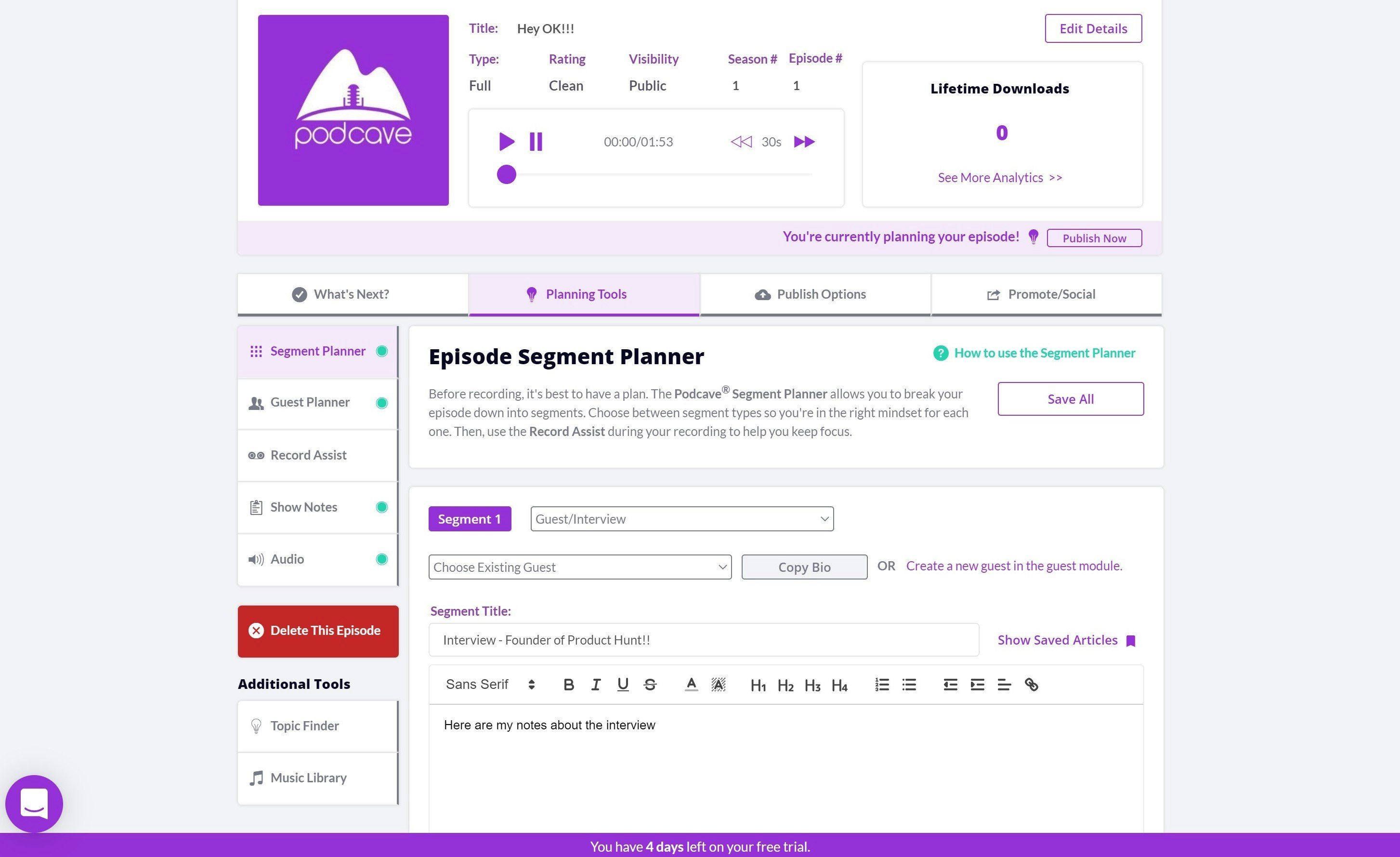Open the Sans Serif font selector
The image size is (1400, 857).
490,685
